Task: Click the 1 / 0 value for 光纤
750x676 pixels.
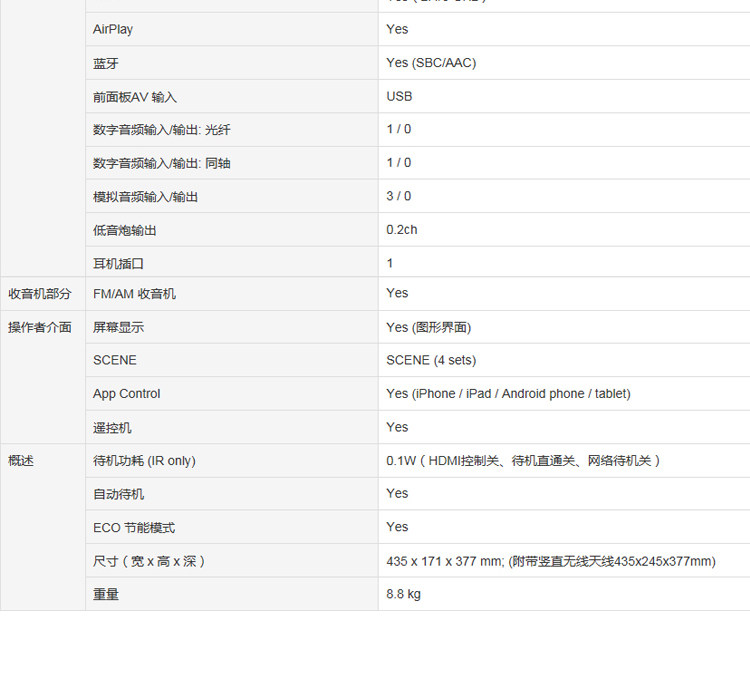Action: (398, 129)
